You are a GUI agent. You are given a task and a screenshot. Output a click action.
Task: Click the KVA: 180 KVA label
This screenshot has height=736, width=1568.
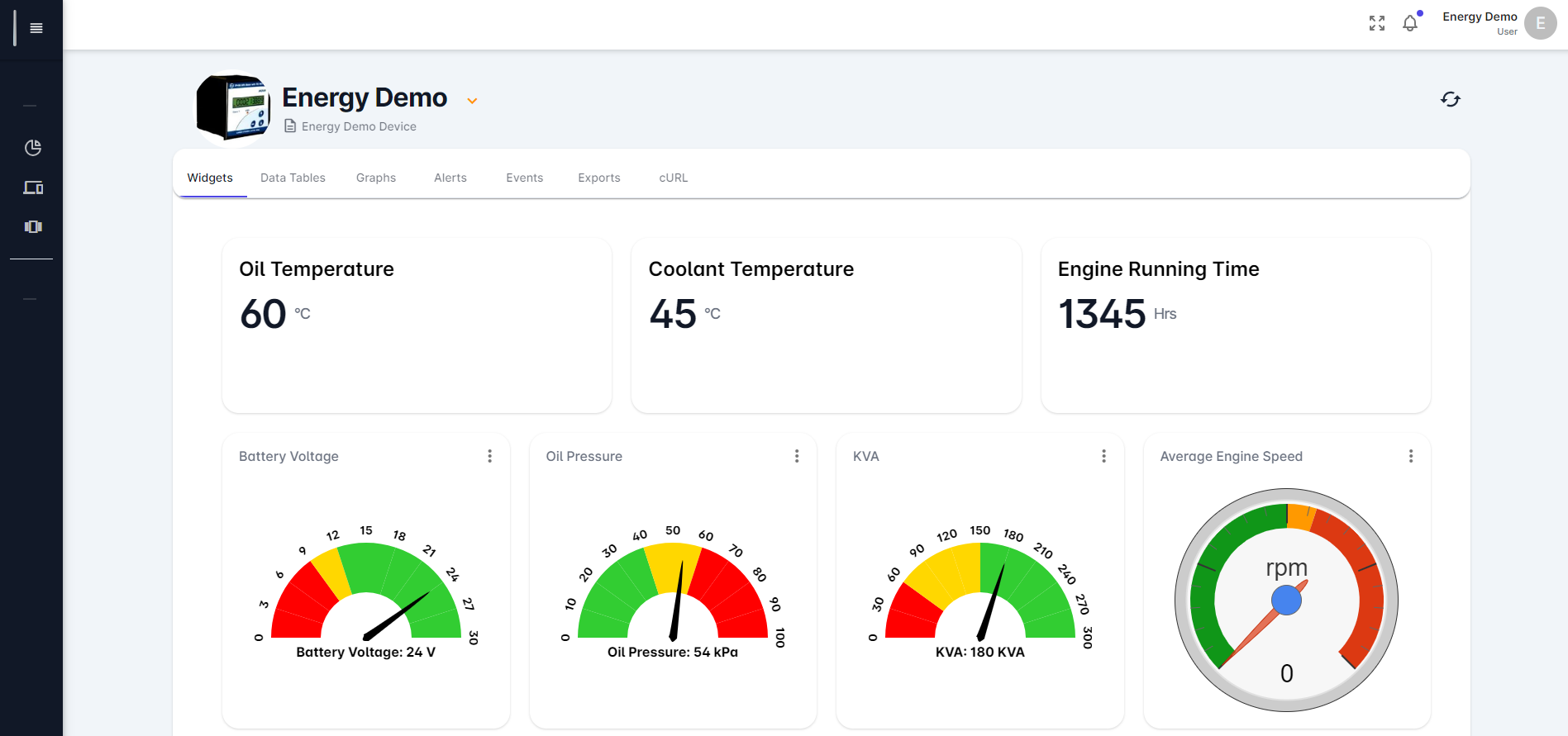[x=980, y=652]
